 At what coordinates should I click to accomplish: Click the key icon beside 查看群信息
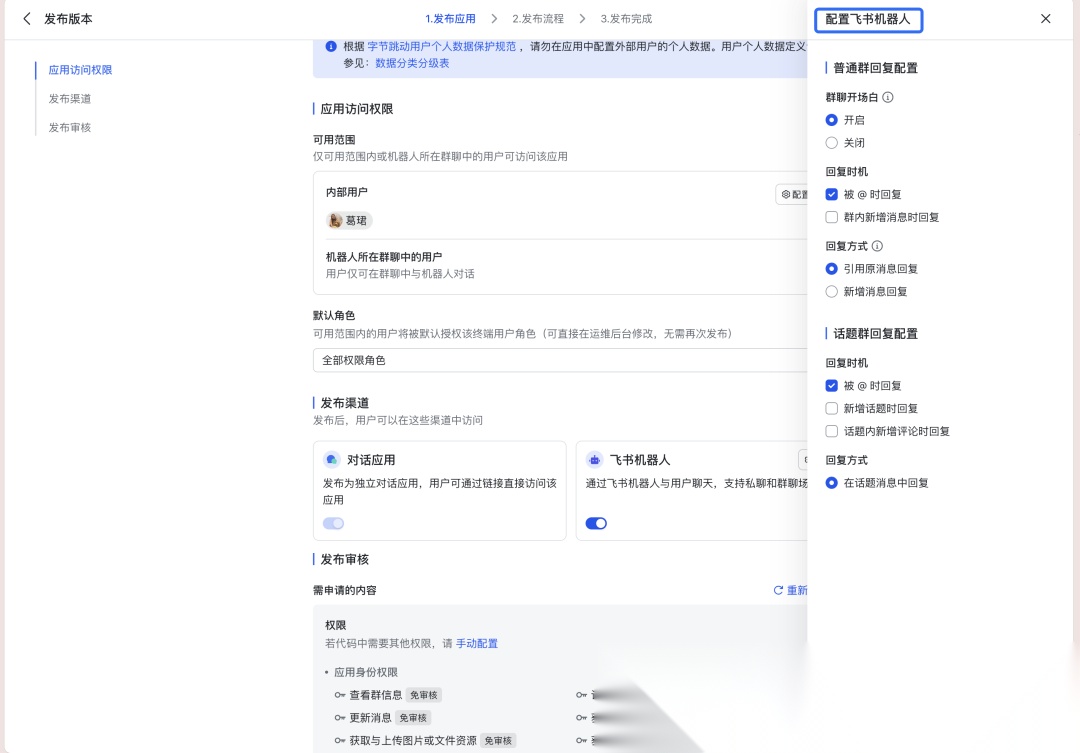click(340, 695)
